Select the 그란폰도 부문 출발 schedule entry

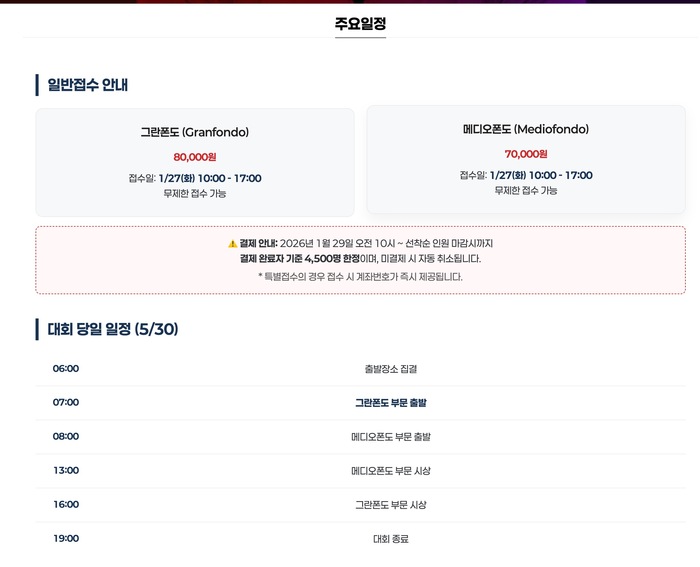tap(391, 403)
